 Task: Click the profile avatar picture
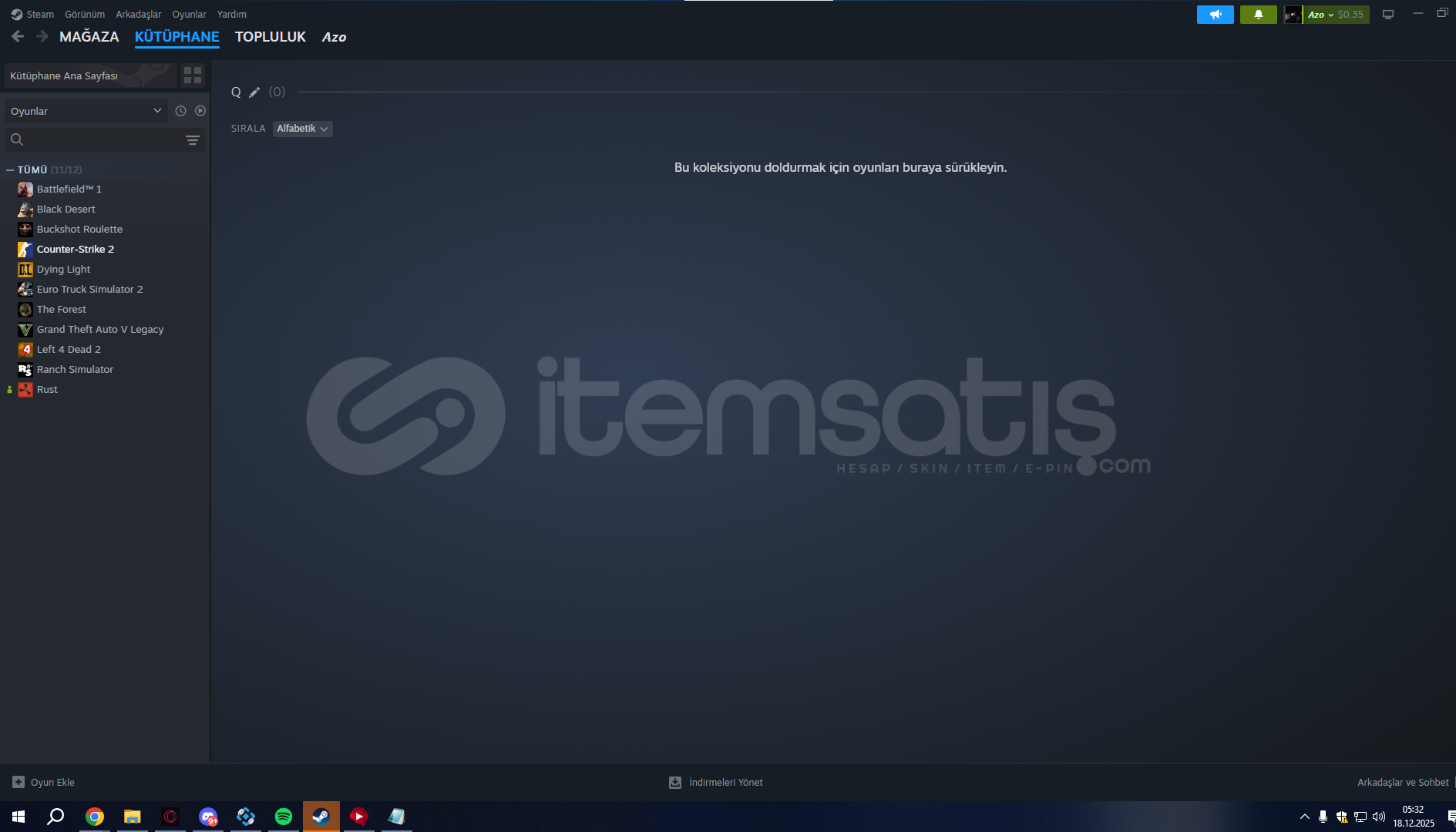1293,15
